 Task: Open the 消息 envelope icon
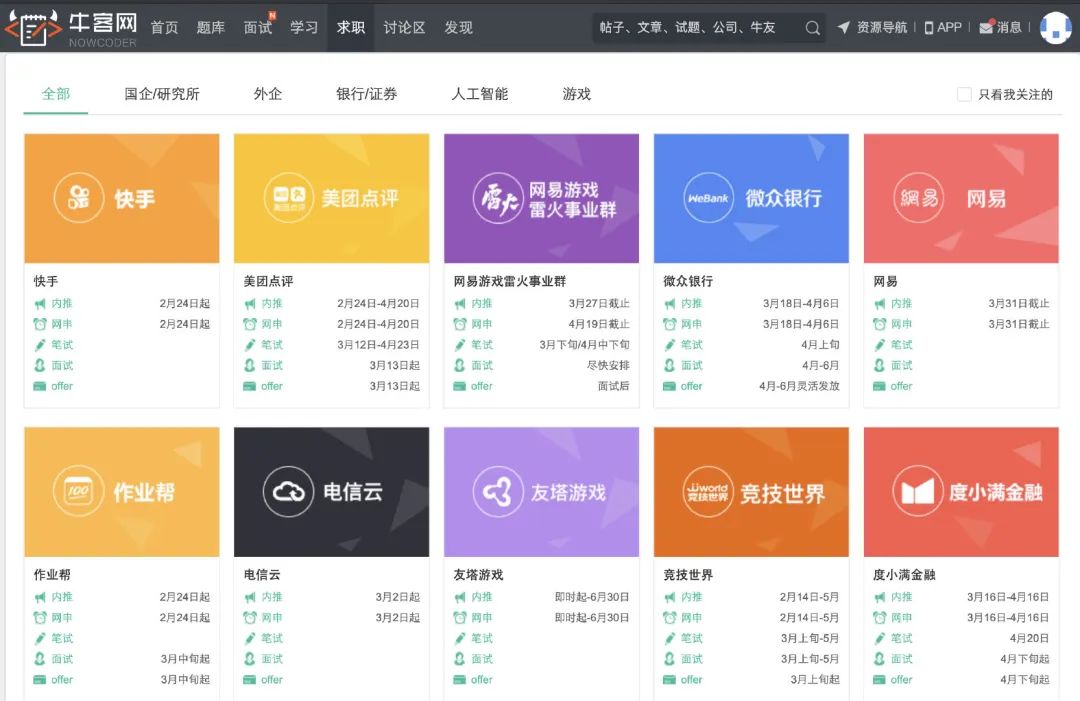(x=987, y=27)
